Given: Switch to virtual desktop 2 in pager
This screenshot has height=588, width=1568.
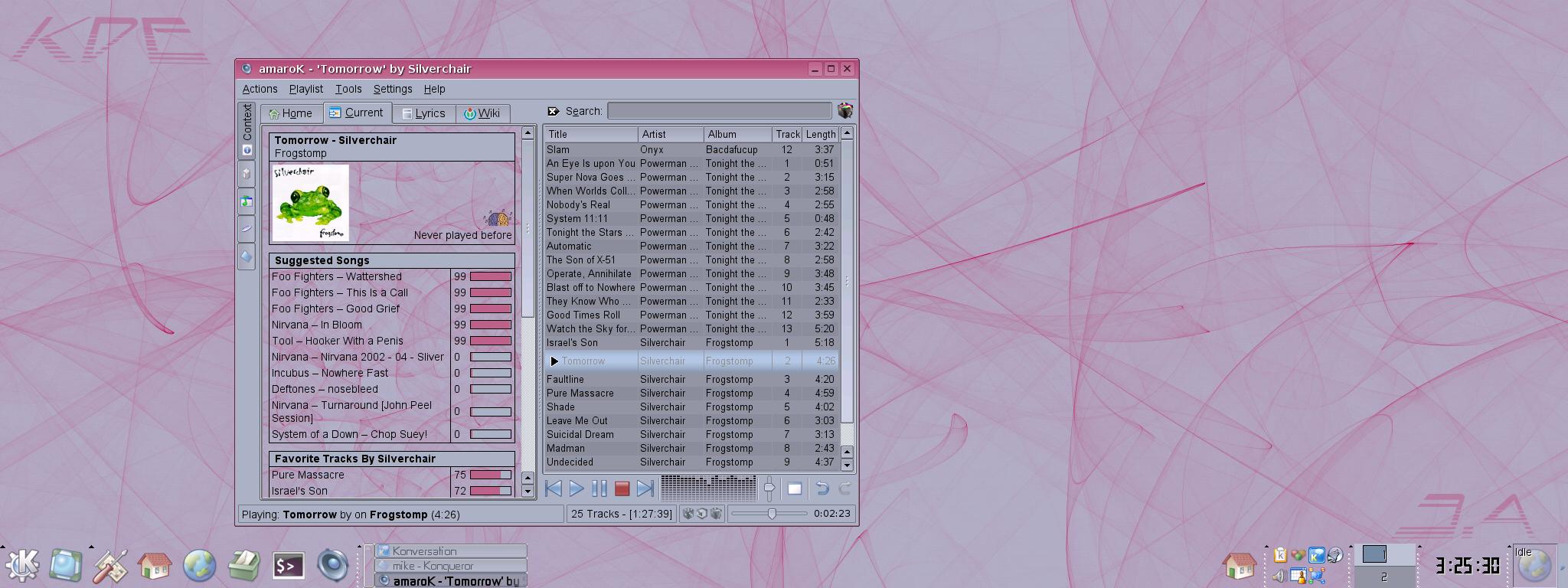Looking at the screenshot, I should [x=1383, y=577].
